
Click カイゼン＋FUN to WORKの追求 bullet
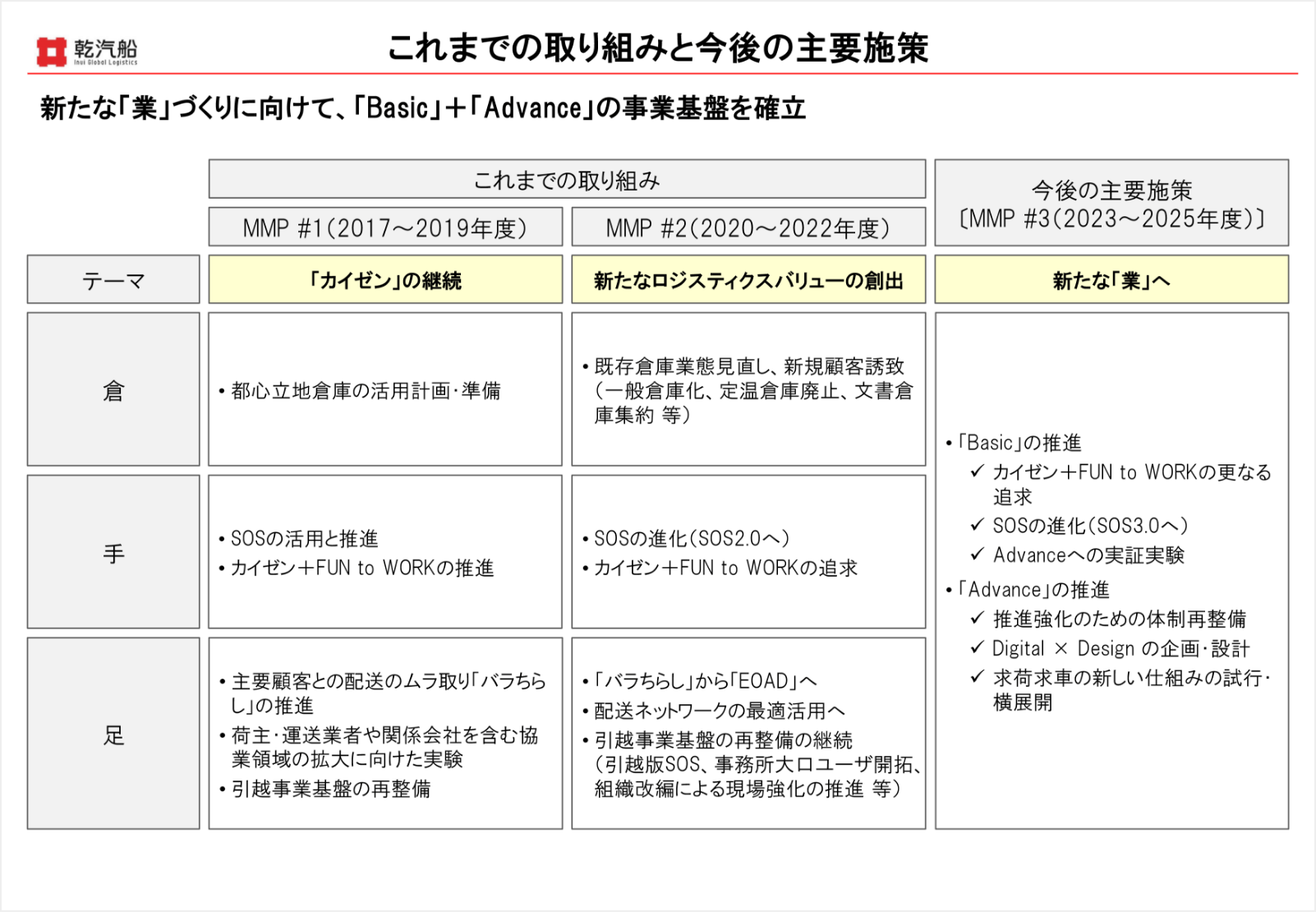coord(720,569)
